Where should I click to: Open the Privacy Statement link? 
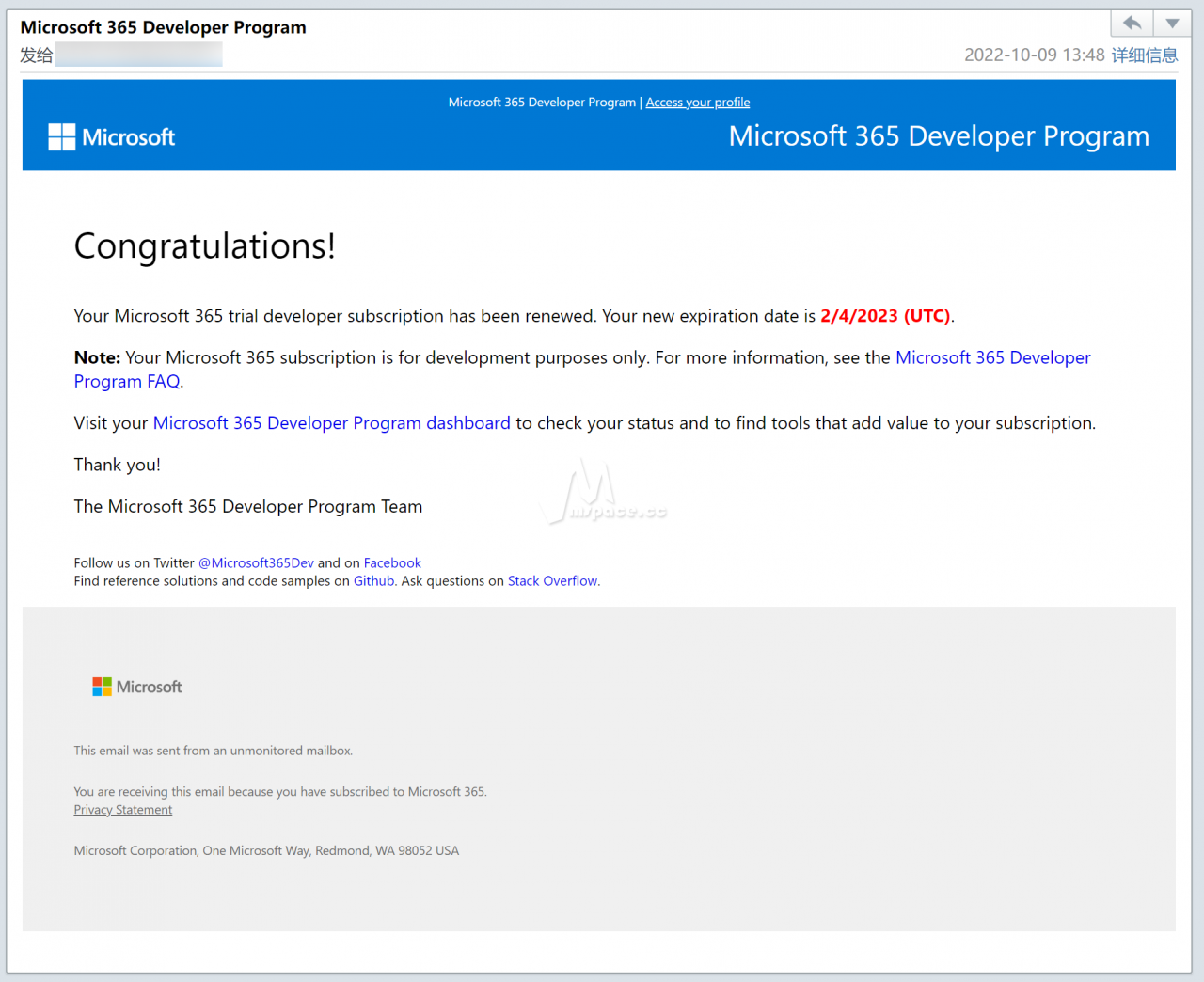[123, 810]
